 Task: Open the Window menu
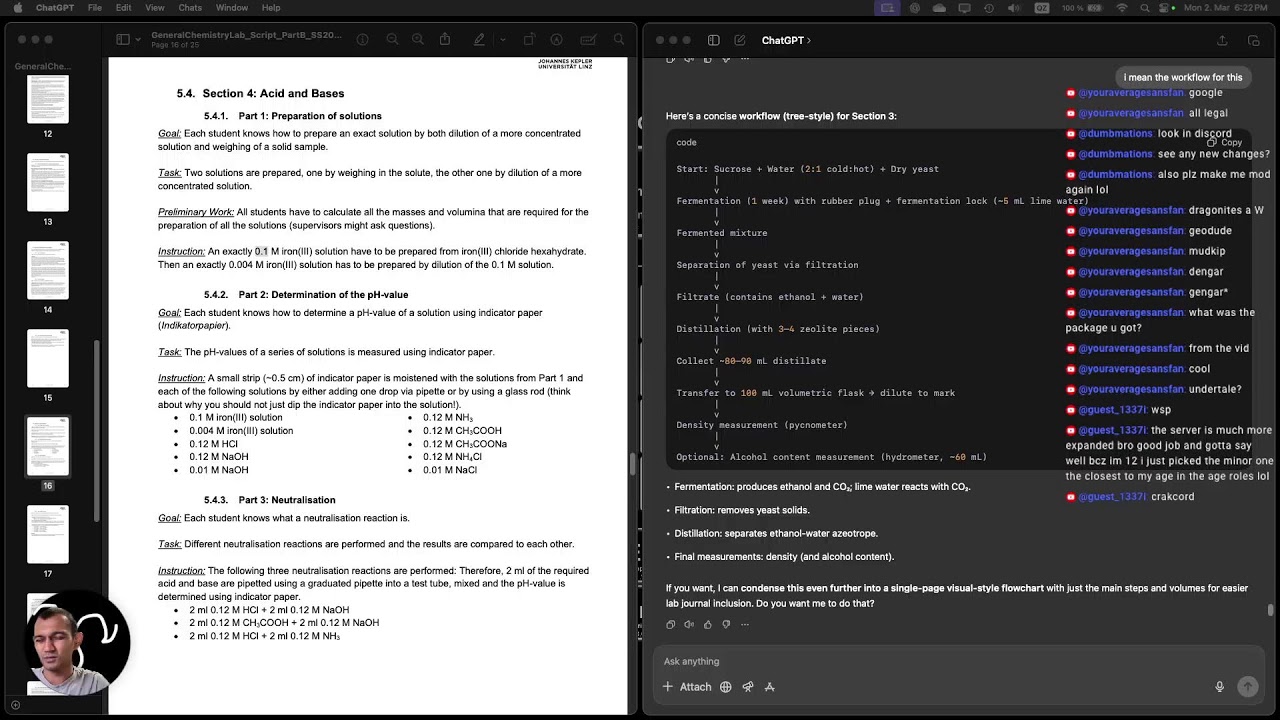[x=232, y=8]
